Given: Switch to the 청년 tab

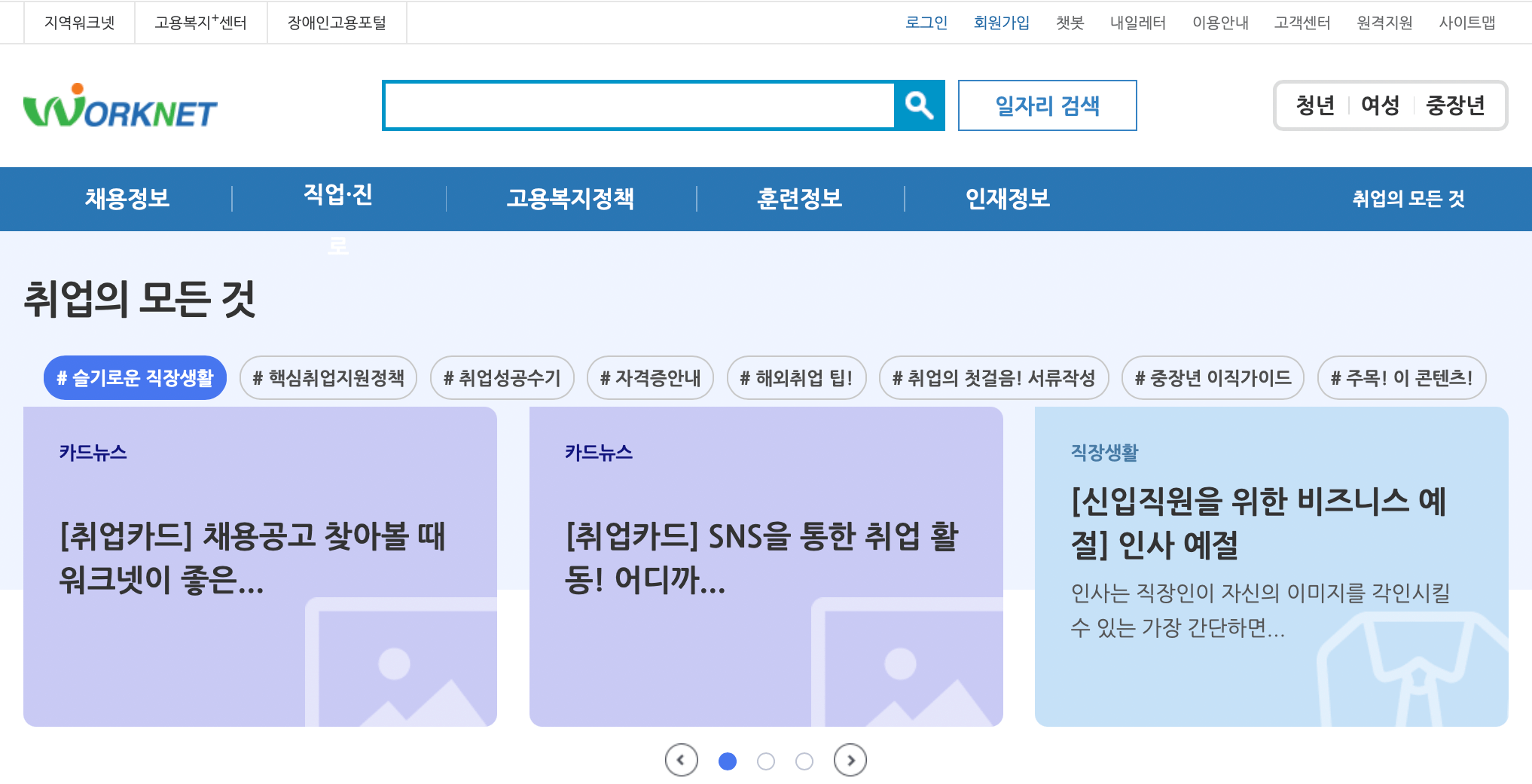Looking at the screenshot, I should pyautogui.click(x=1314, y=105).
